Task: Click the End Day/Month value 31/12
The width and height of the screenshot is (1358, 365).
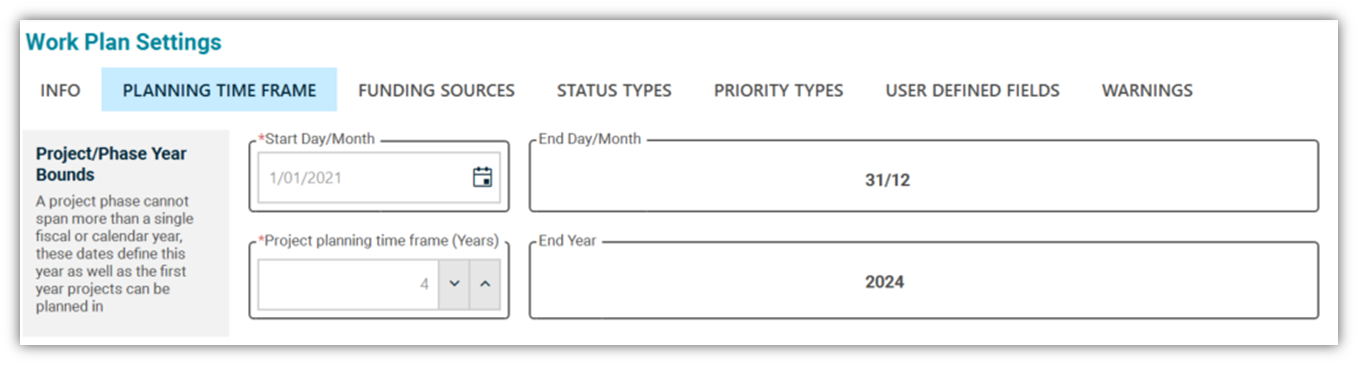Action: 887,181
